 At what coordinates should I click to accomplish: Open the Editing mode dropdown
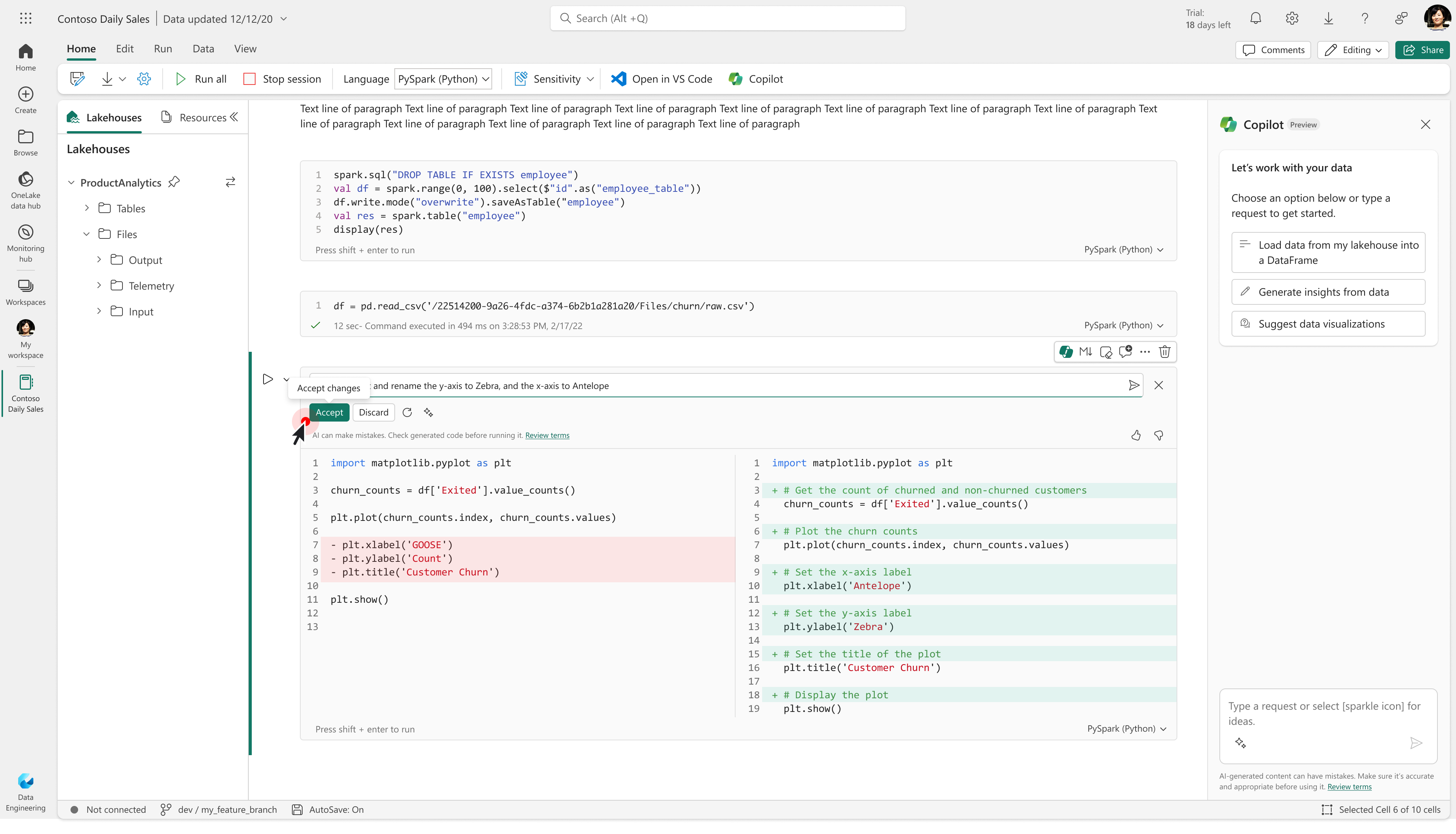coord(1354,50)
